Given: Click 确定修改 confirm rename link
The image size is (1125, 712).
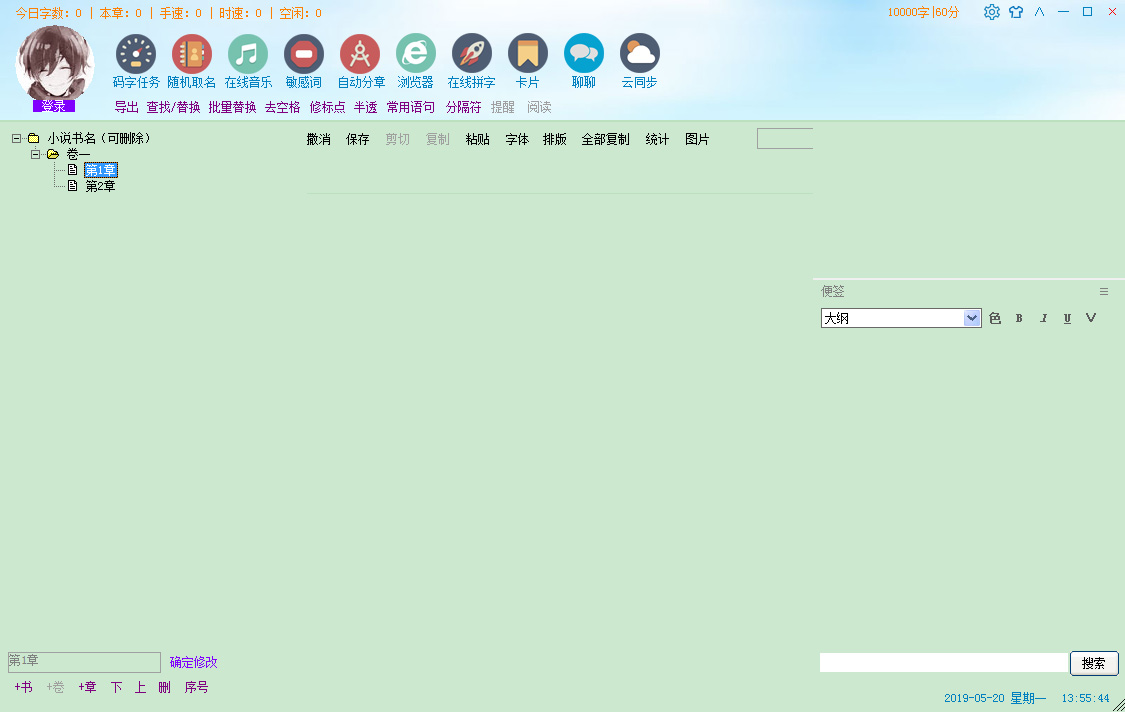Looking at the screenshot, I should pos(193,662).
